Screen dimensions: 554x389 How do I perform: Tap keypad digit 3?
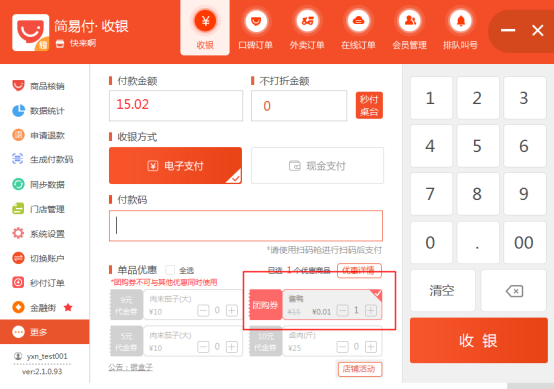(x=524, y=98)
